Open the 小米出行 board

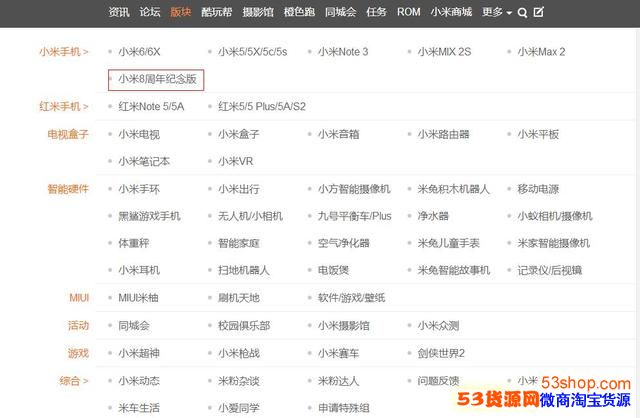click(239, 189)
